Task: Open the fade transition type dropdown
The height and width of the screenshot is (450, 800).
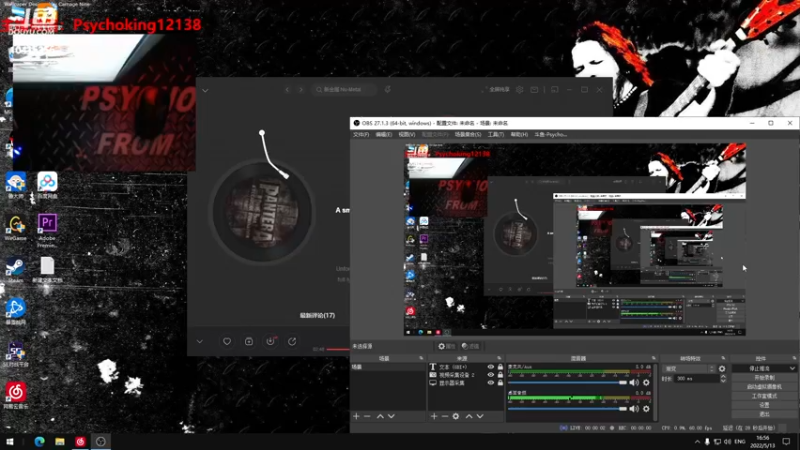Action: [689, 368]
